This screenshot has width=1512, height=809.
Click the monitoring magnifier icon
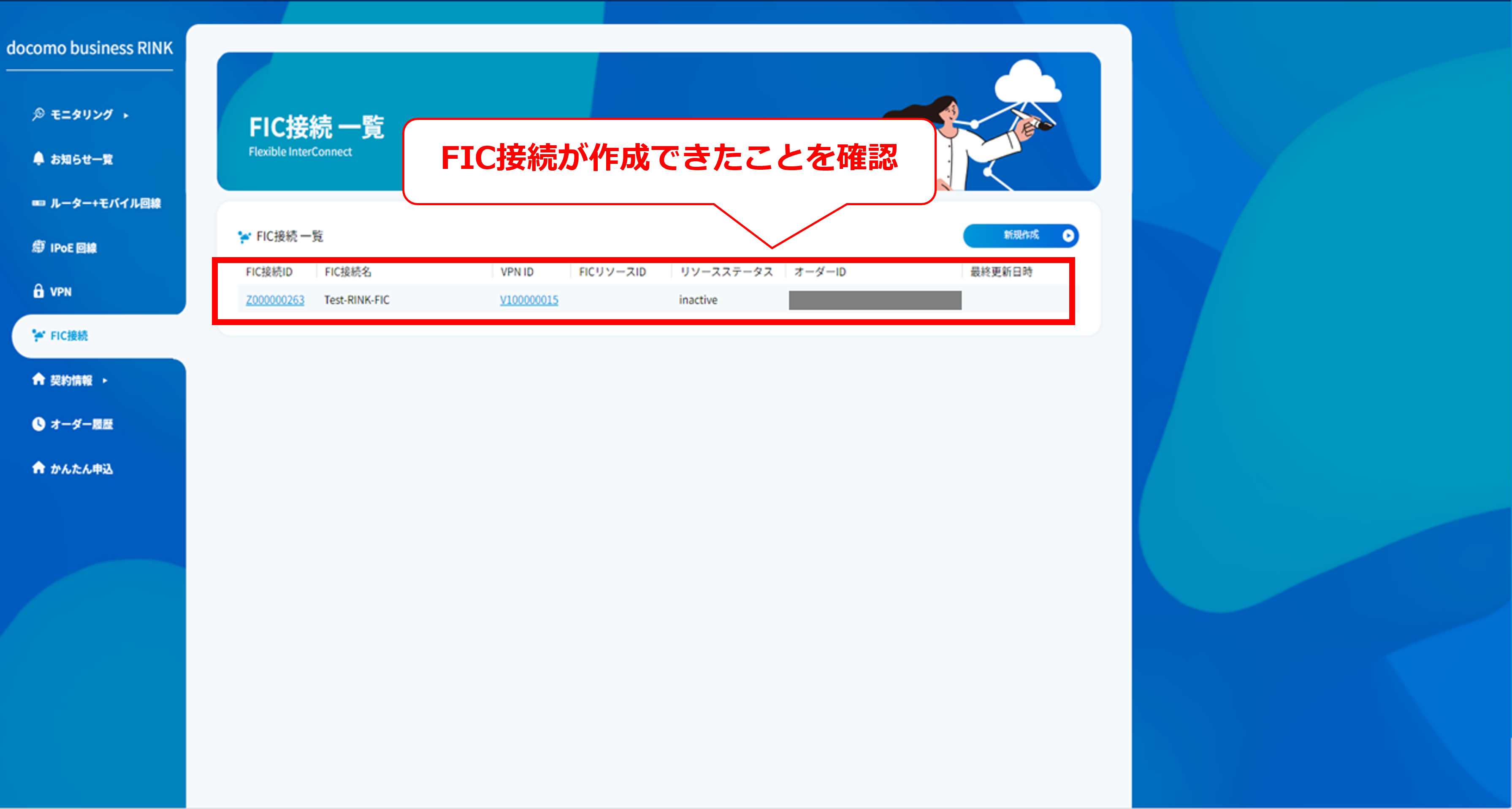pyautogui.click(x=38, y=114)
